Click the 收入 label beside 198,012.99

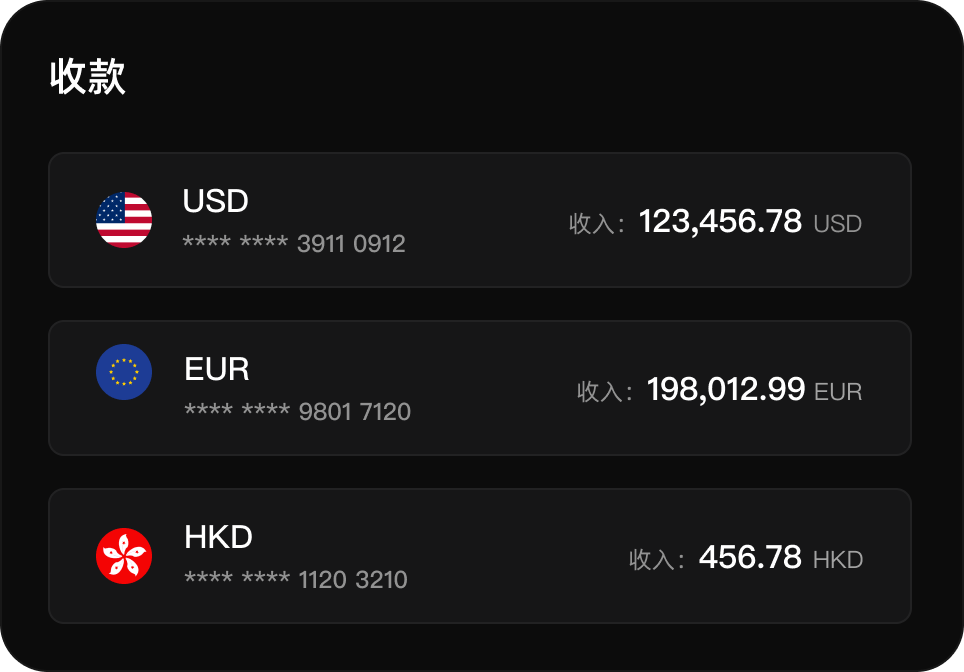604,392
